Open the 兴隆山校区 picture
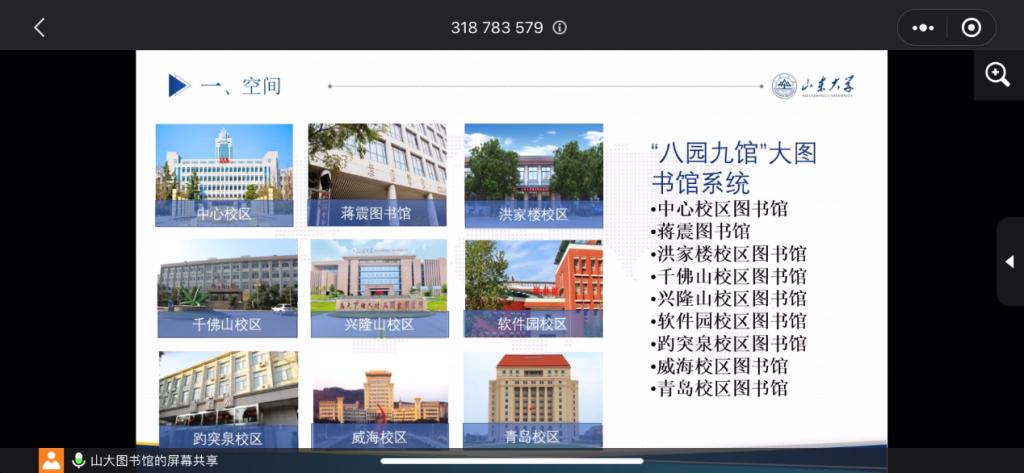 click(379, 287)
